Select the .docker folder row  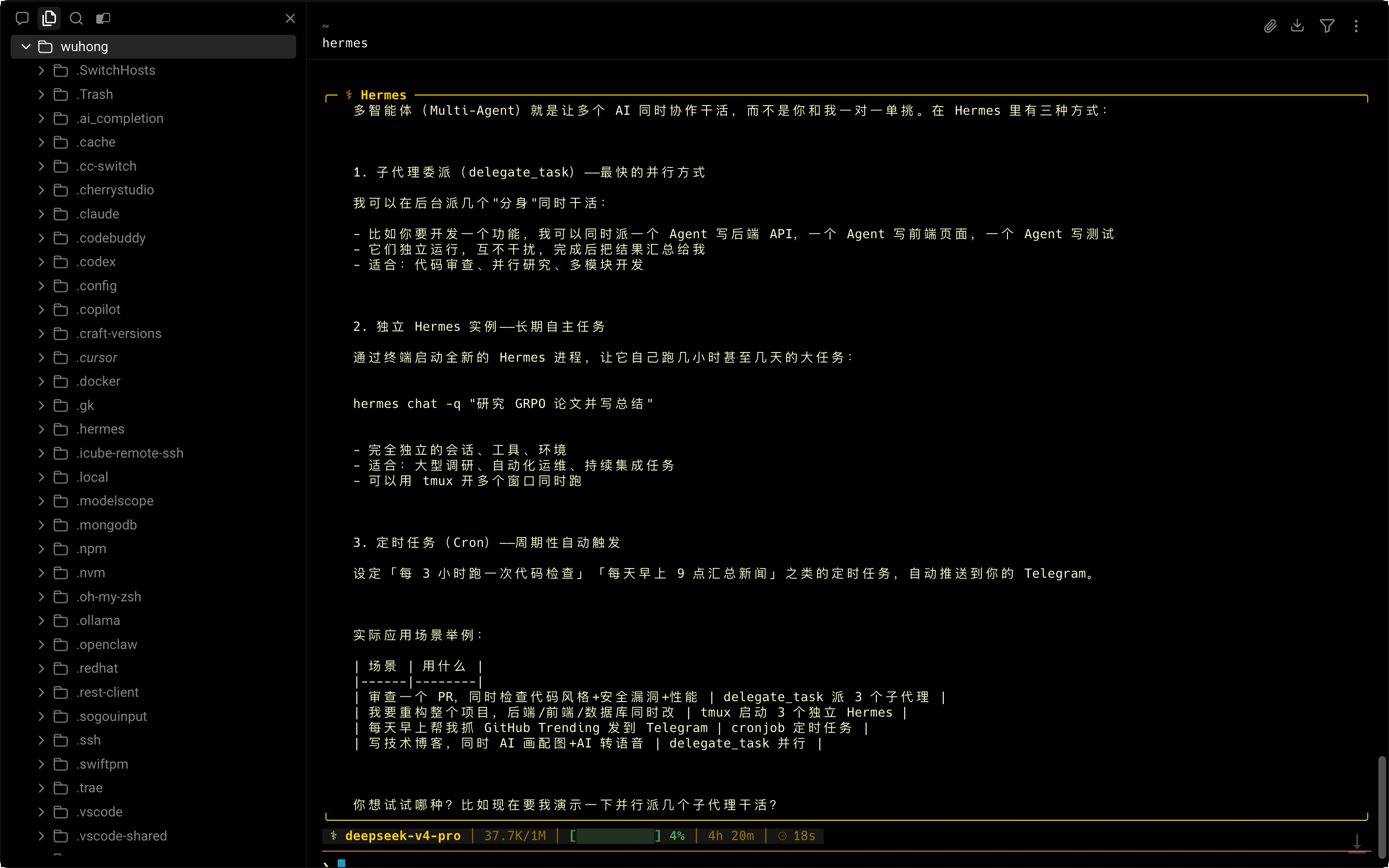point(153,381)
